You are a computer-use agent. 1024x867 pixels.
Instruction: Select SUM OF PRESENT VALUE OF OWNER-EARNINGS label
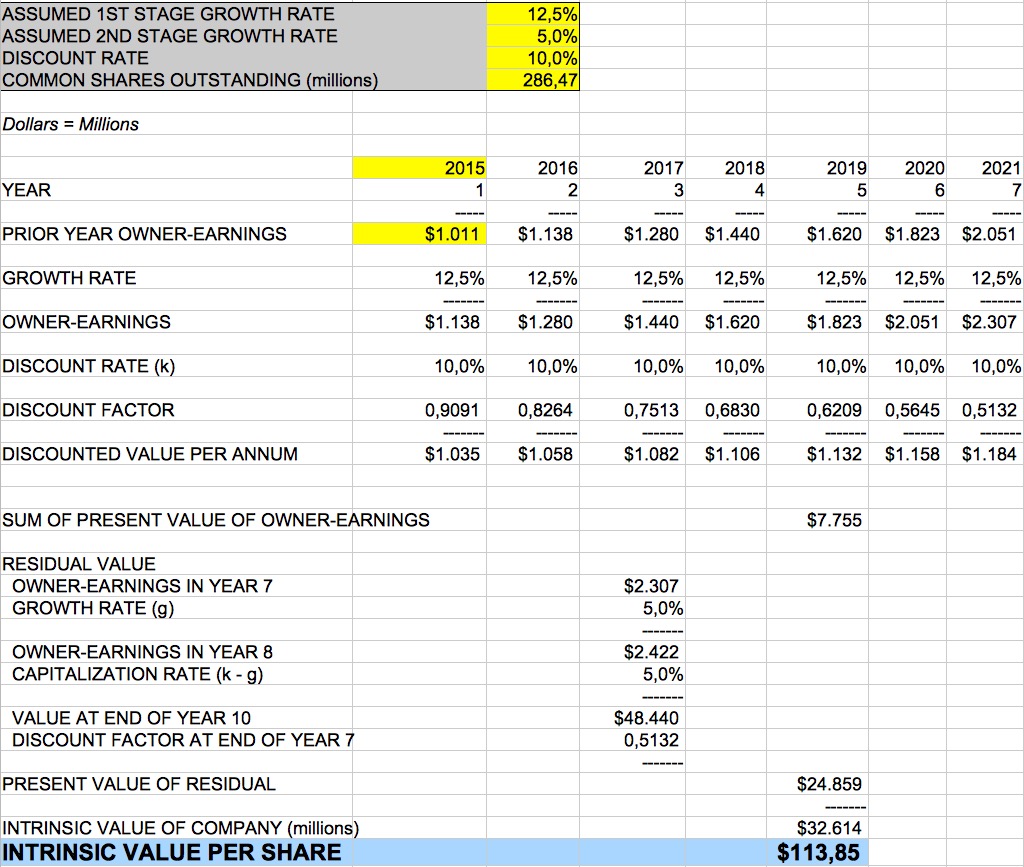click(216, 520)
